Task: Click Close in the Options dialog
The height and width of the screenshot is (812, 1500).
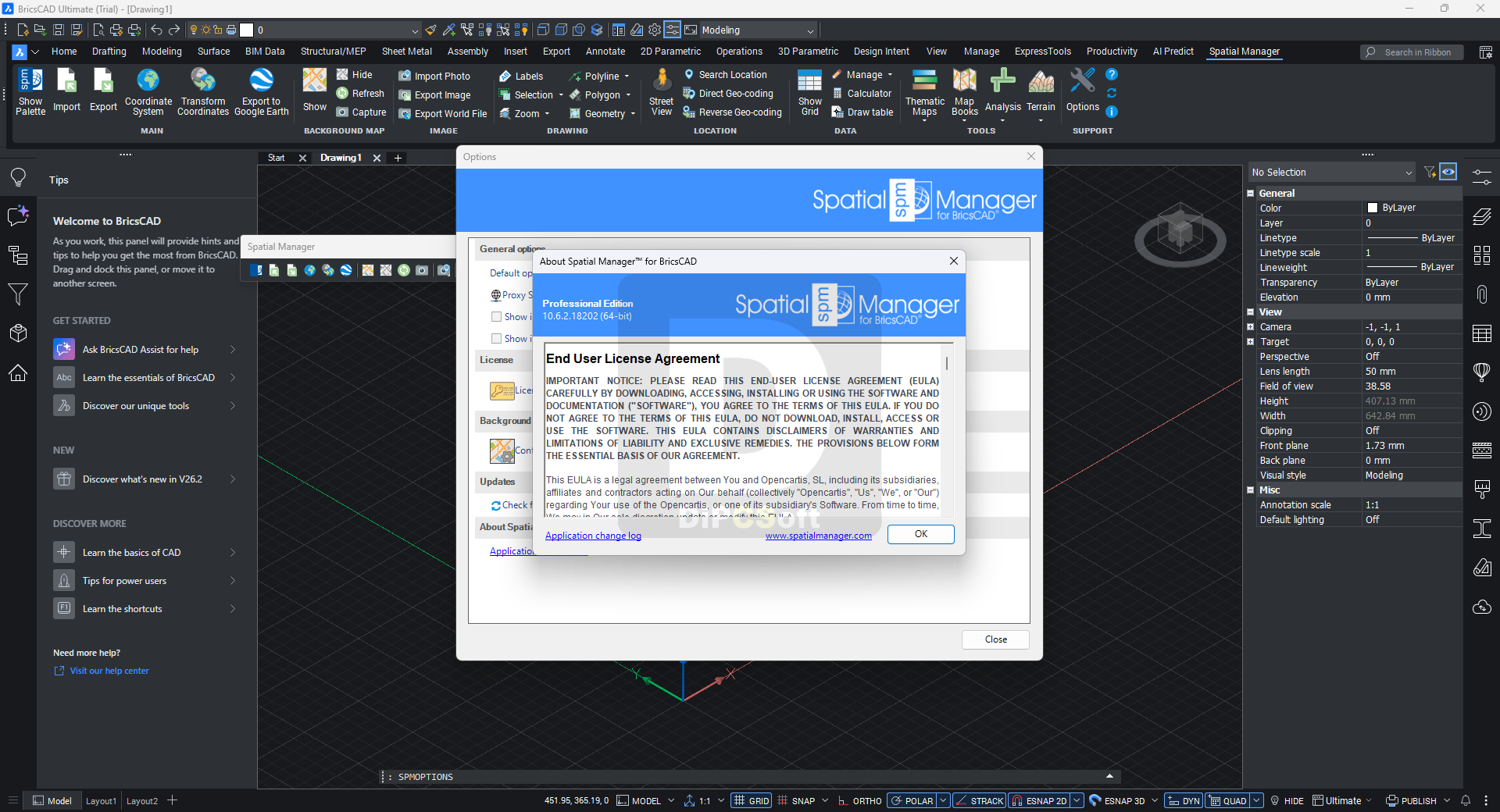Action: pos(995,639)
